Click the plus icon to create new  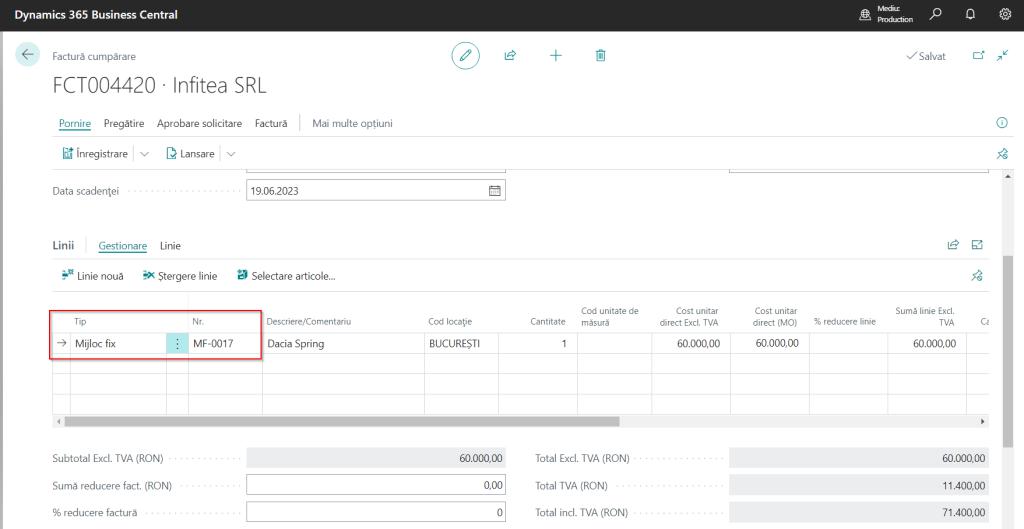556,56
